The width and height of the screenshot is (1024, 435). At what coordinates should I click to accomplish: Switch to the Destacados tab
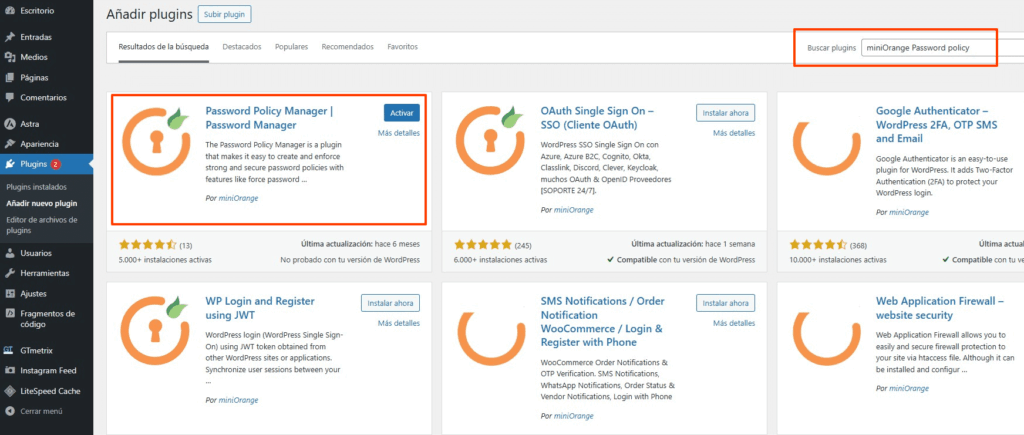[242, 47]
